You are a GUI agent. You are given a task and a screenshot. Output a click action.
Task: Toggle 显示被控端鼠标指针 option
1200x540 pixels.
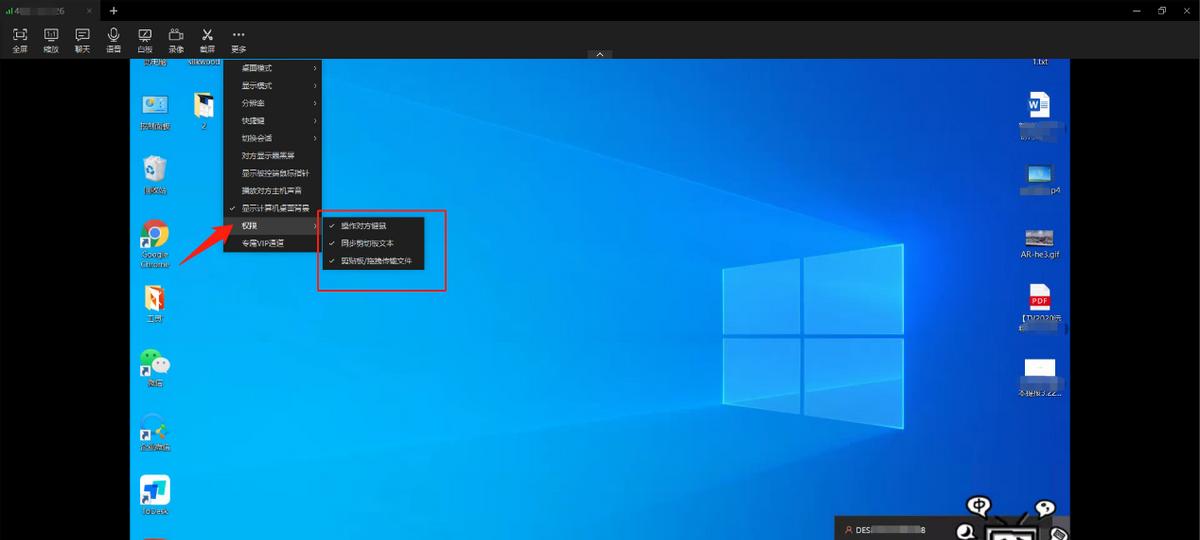click(272, 173)
